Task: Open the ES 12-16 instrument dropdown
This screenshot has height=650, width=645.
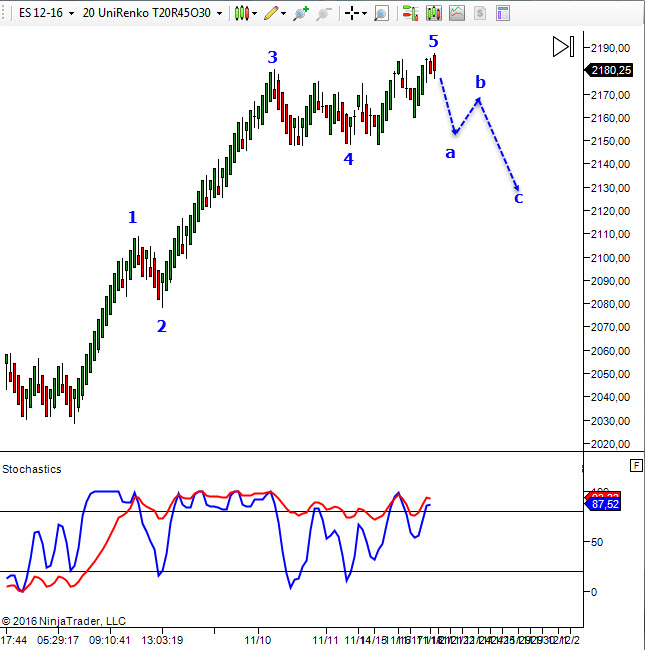Action: tap(46, 13)
